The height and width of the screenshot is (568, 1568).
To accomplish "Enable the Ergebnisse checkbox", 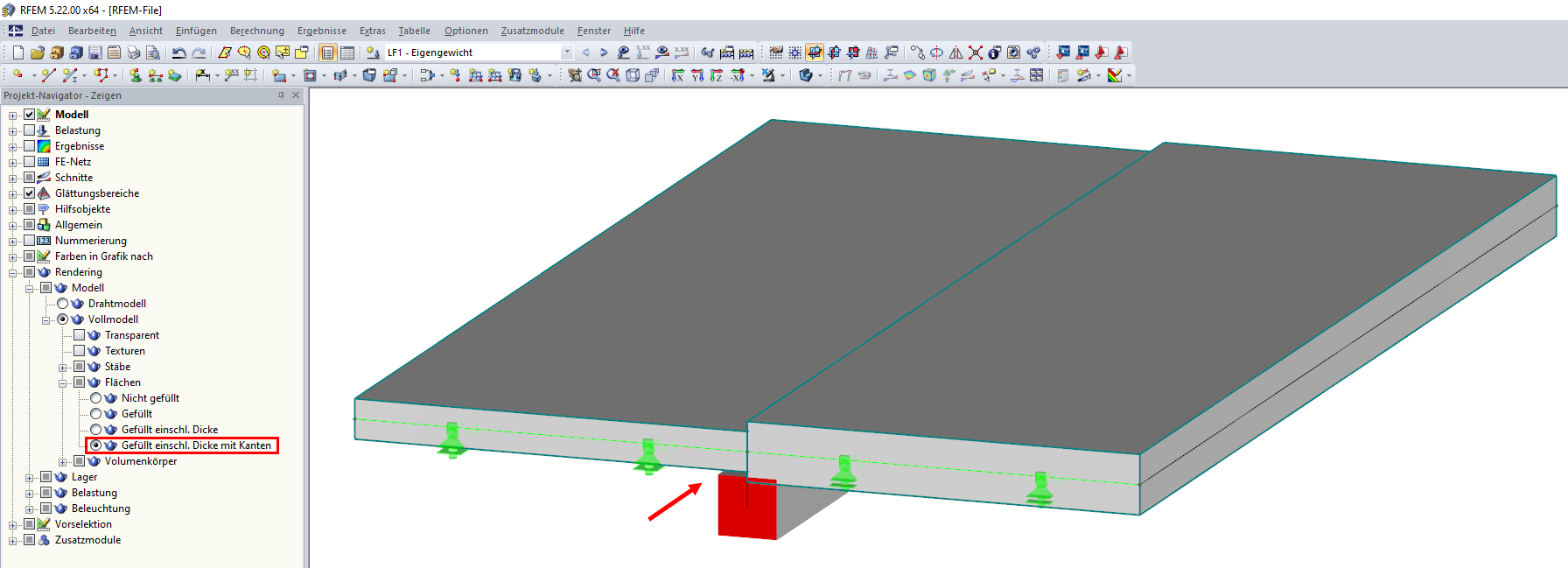I will [30, 146].
